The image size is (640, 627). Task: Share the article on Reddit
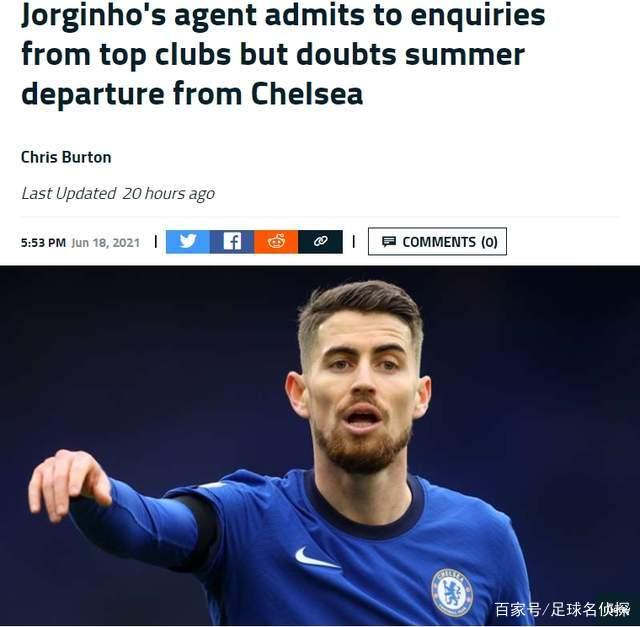(276, 242)
